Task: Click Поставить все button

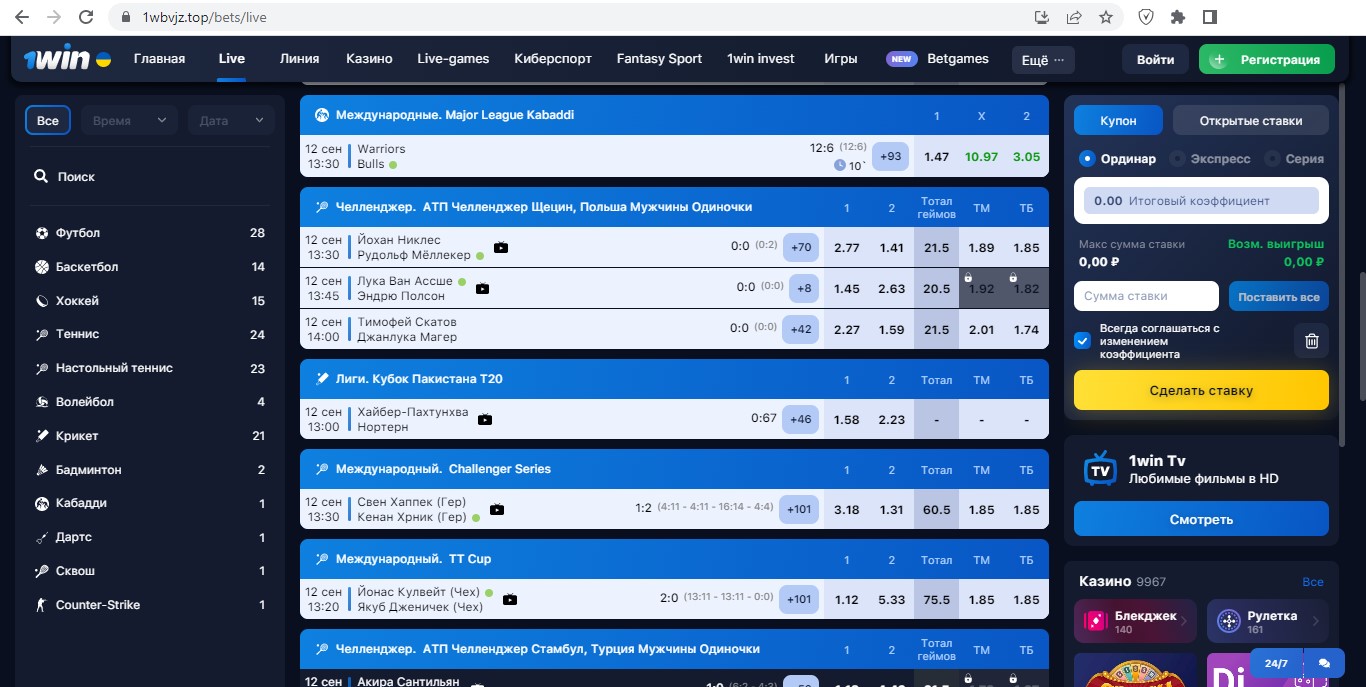Action: click(1279, 297)
